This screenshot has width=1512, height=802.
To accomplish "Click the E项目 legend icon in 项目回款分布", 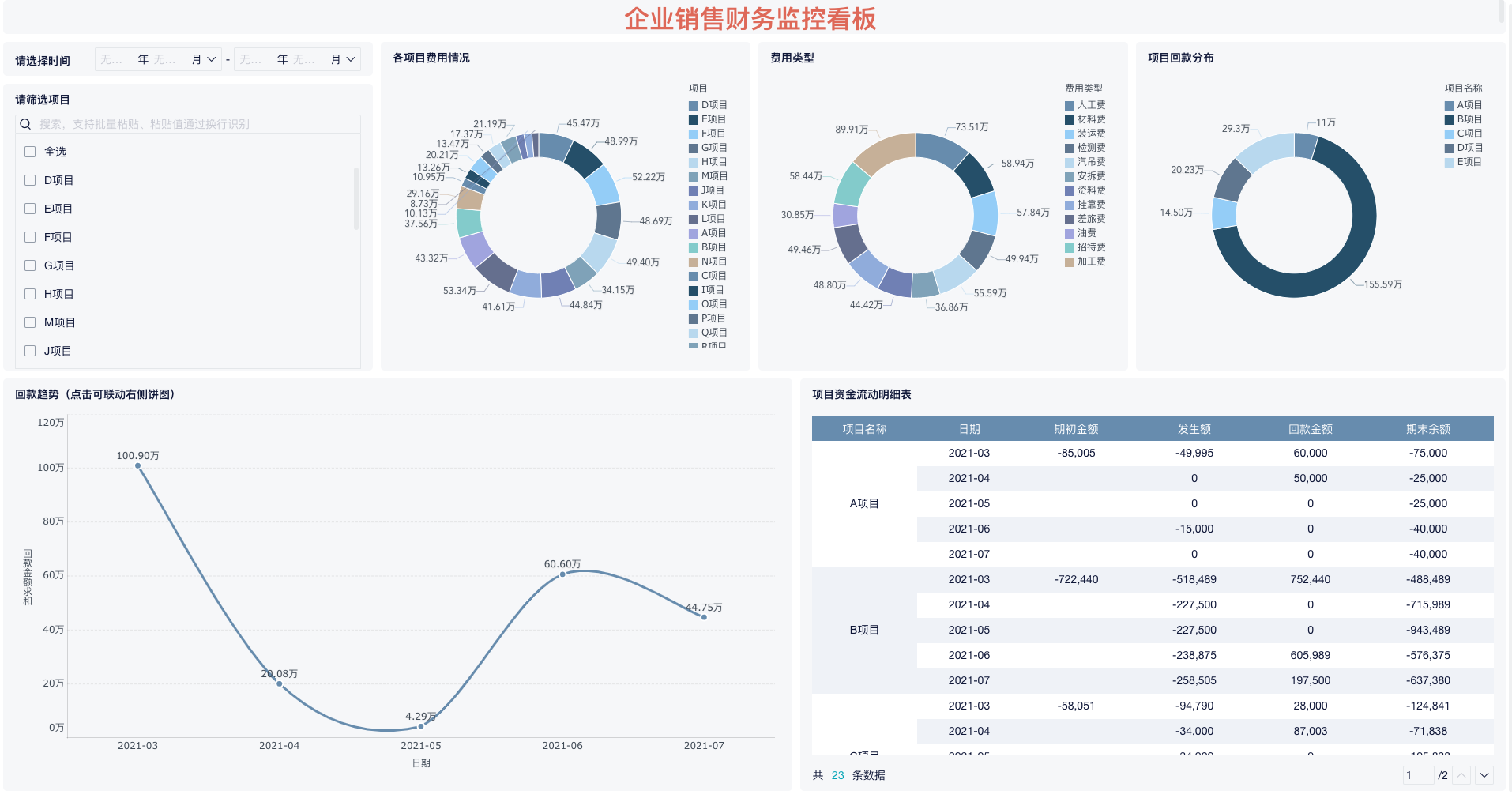I will 1450,161.
